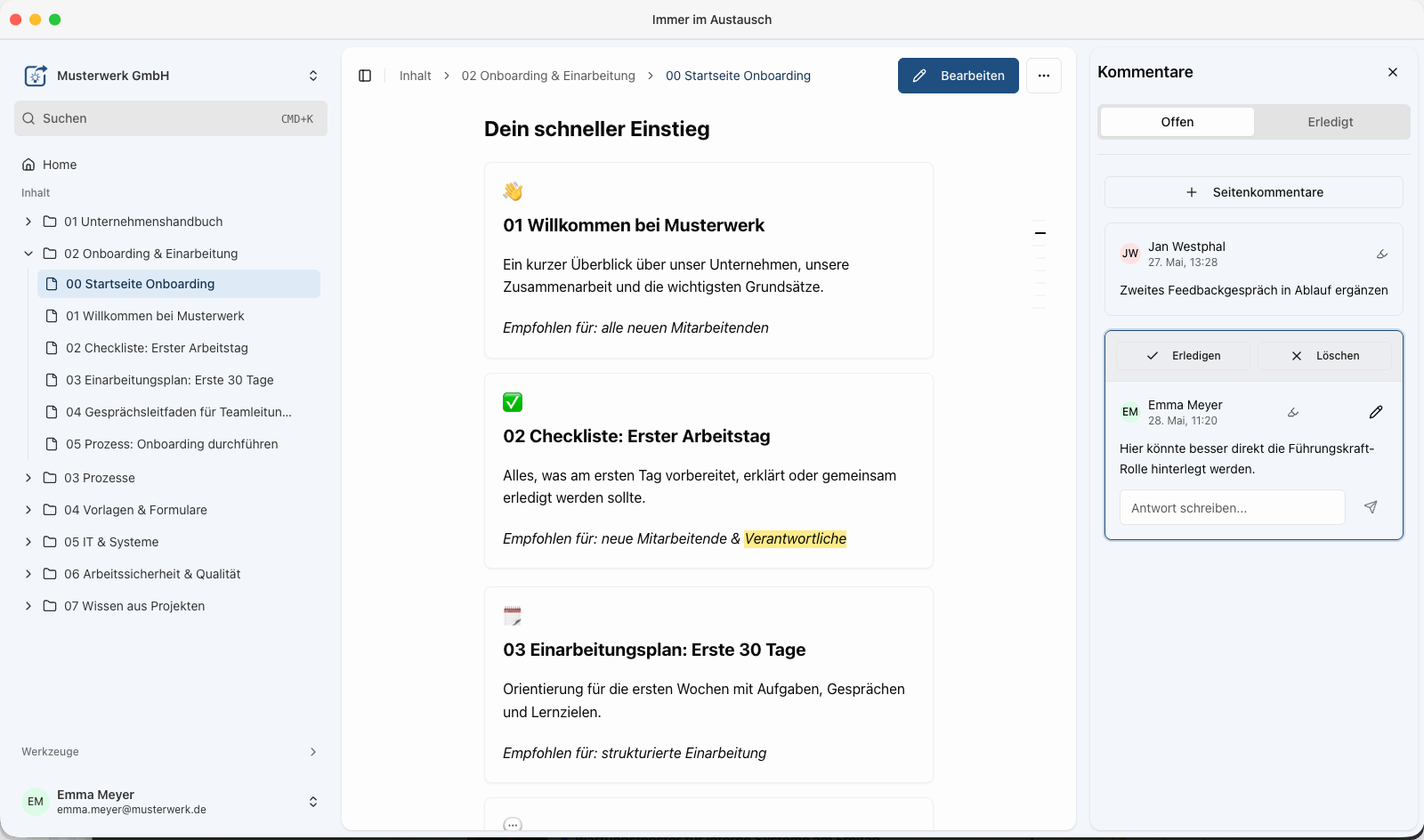Close the Kommentare panel
This screenshot has height=840, width=1424.
coord(1393,72)
